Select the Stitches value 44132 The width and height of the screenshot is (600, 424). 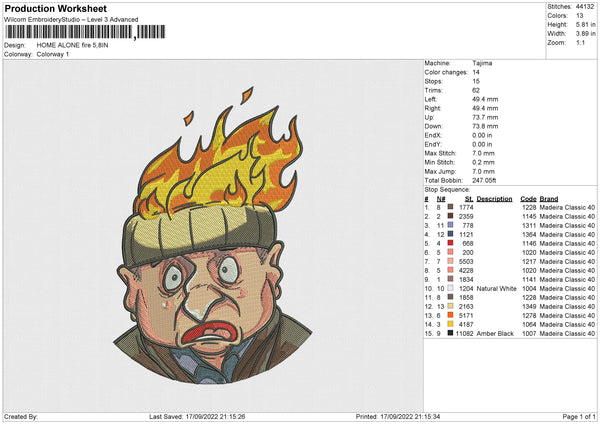585,7
